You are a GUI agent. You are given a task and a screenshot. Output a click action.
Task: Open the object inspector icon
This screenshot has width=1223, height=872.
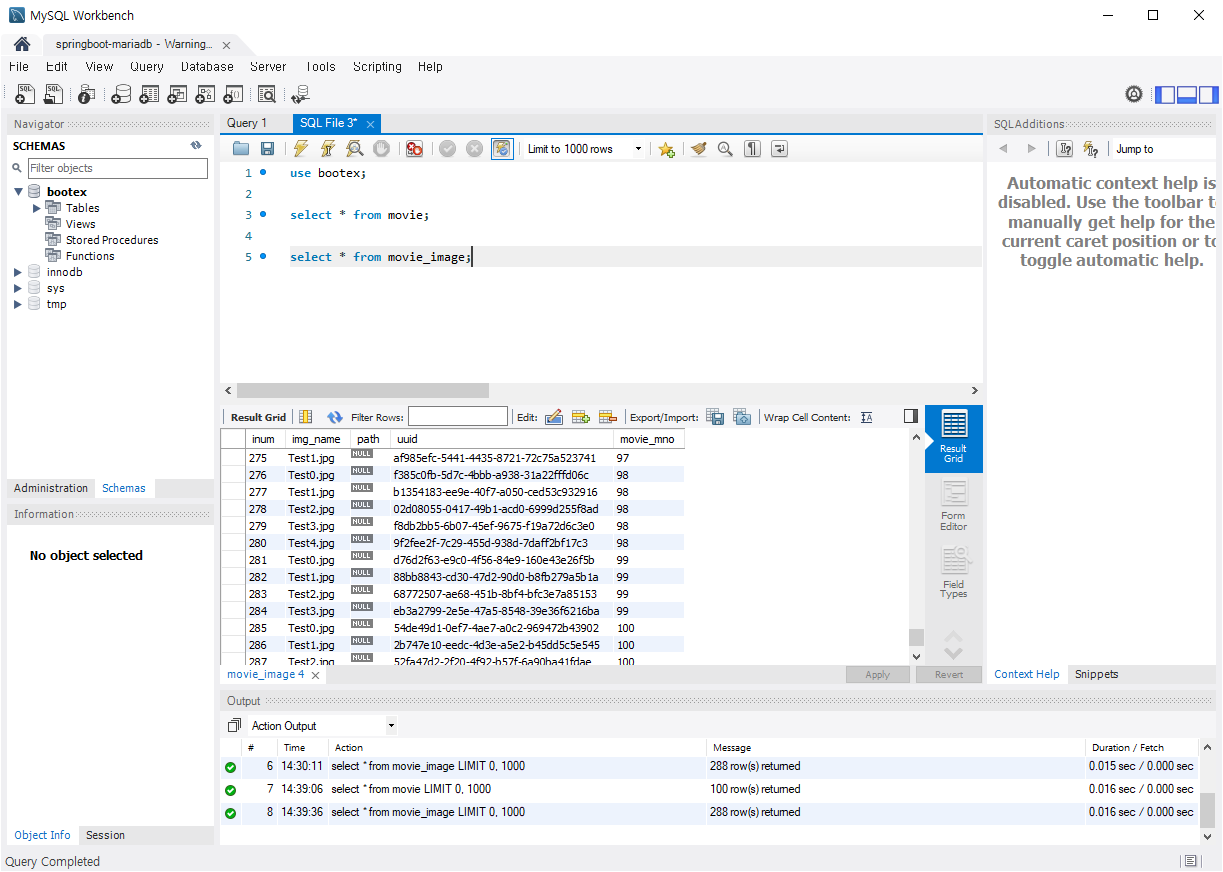(87, 94)
